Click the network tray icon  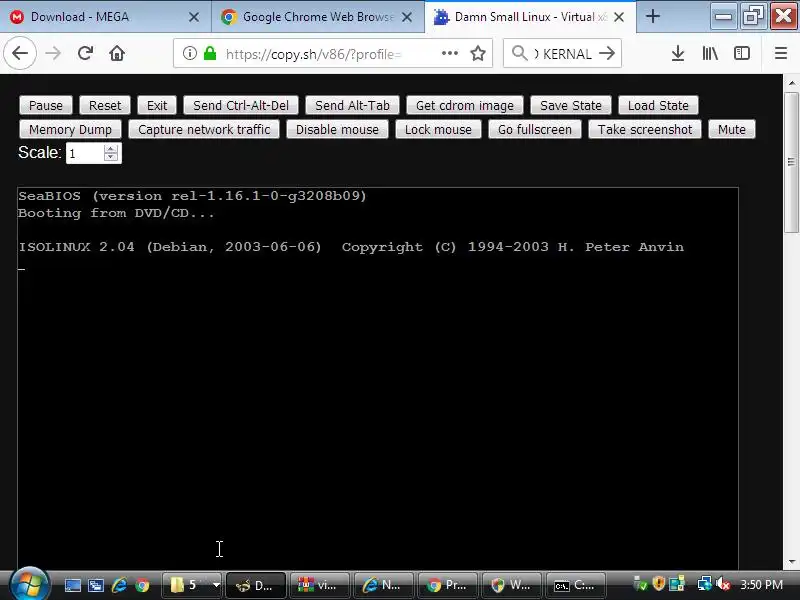705,584
